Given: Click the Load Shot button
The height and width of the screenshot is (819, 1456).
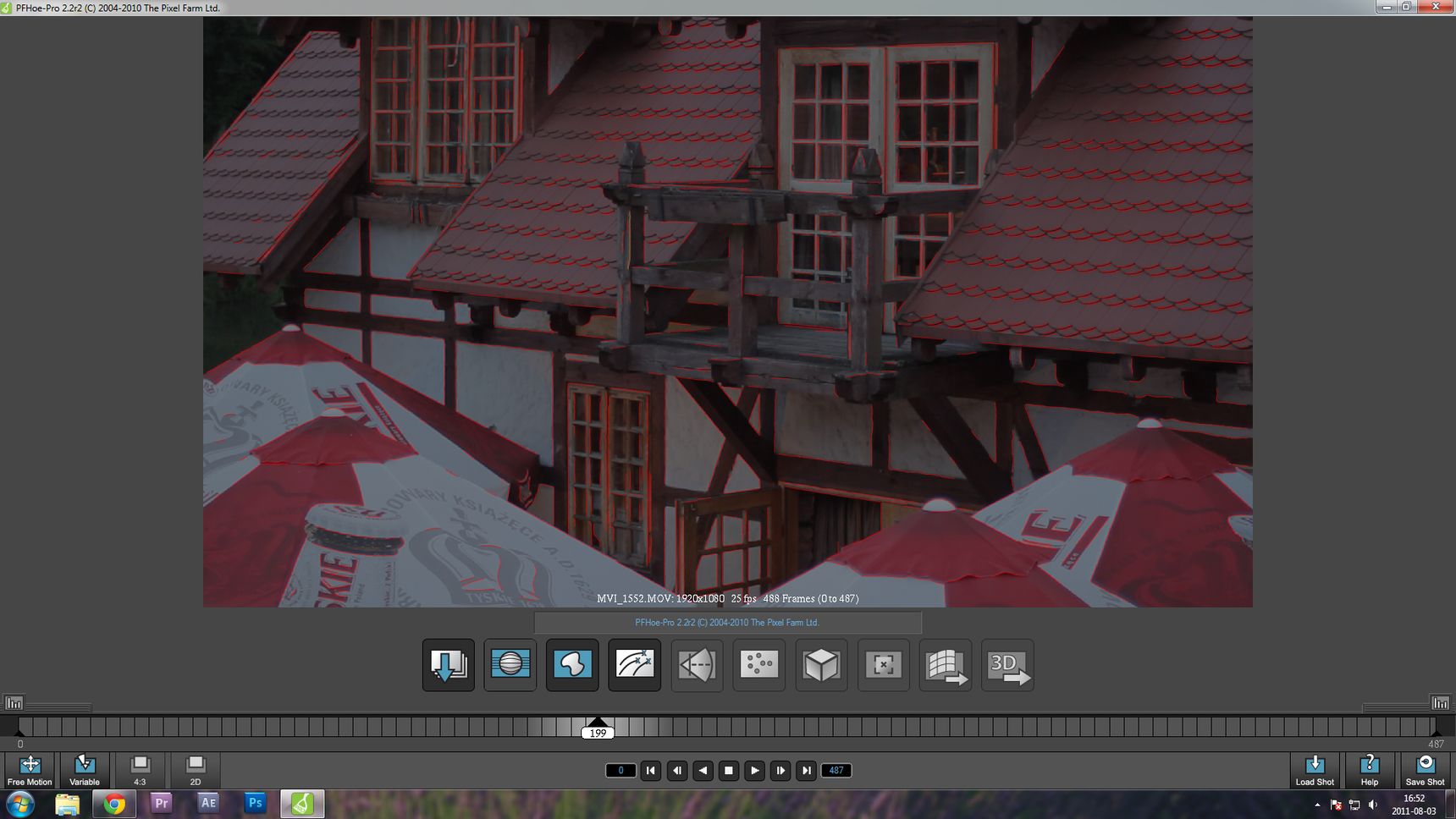Looking at the screenshot, I should [1315, 771].
